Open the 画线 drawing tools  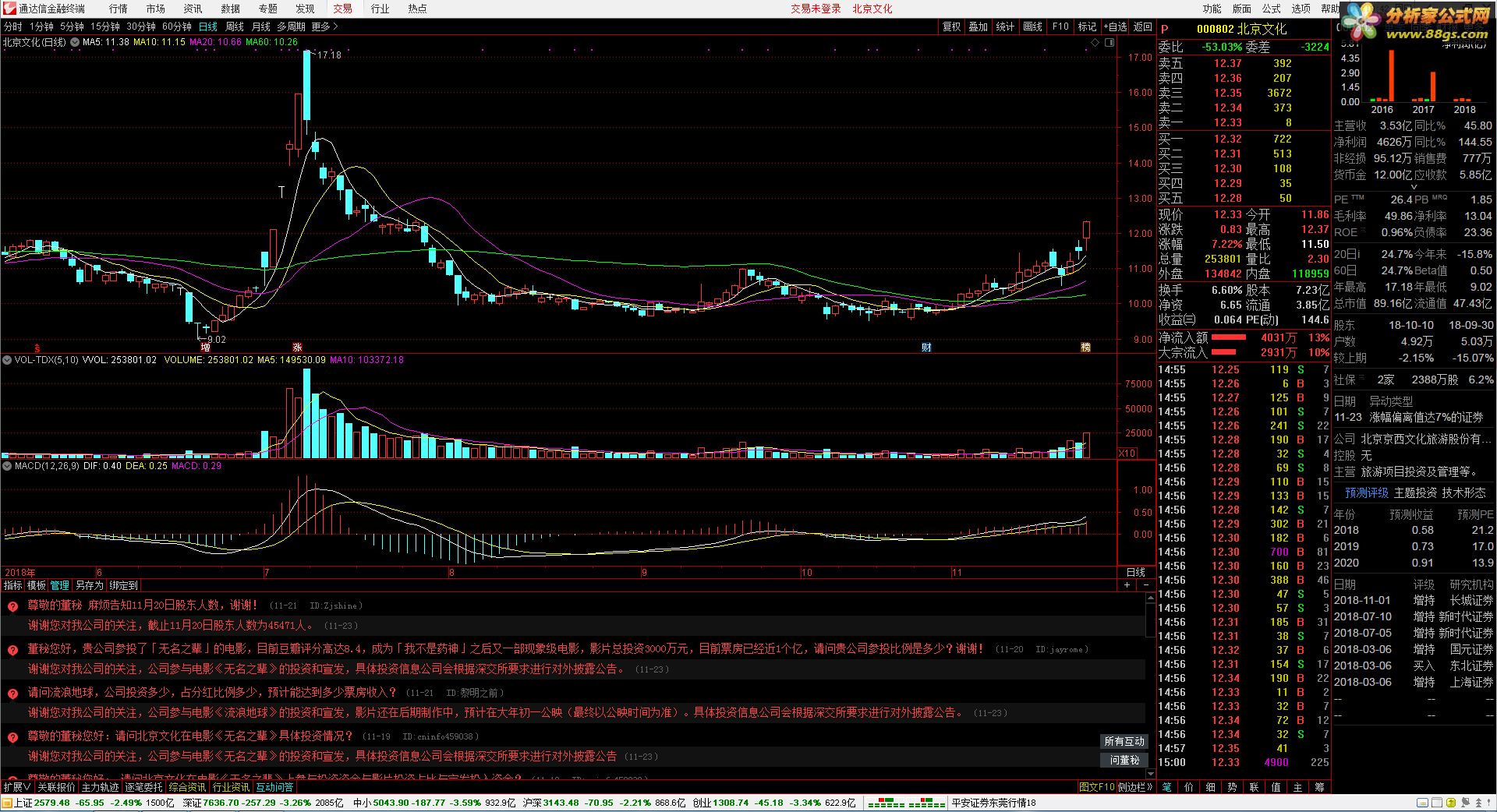1032,26
